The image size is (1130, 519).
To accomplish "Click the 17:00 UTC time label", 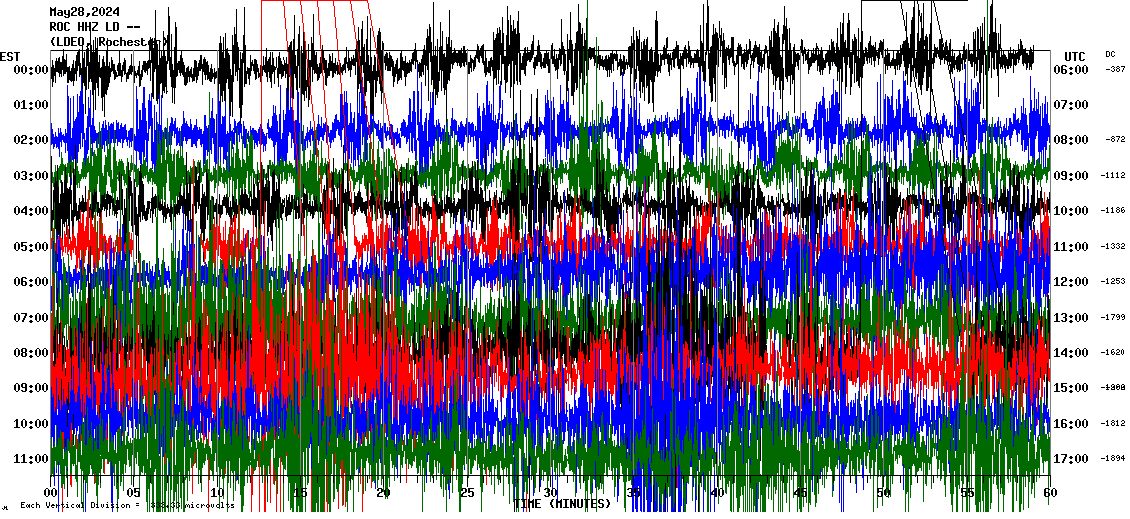I will point(1070,459).
